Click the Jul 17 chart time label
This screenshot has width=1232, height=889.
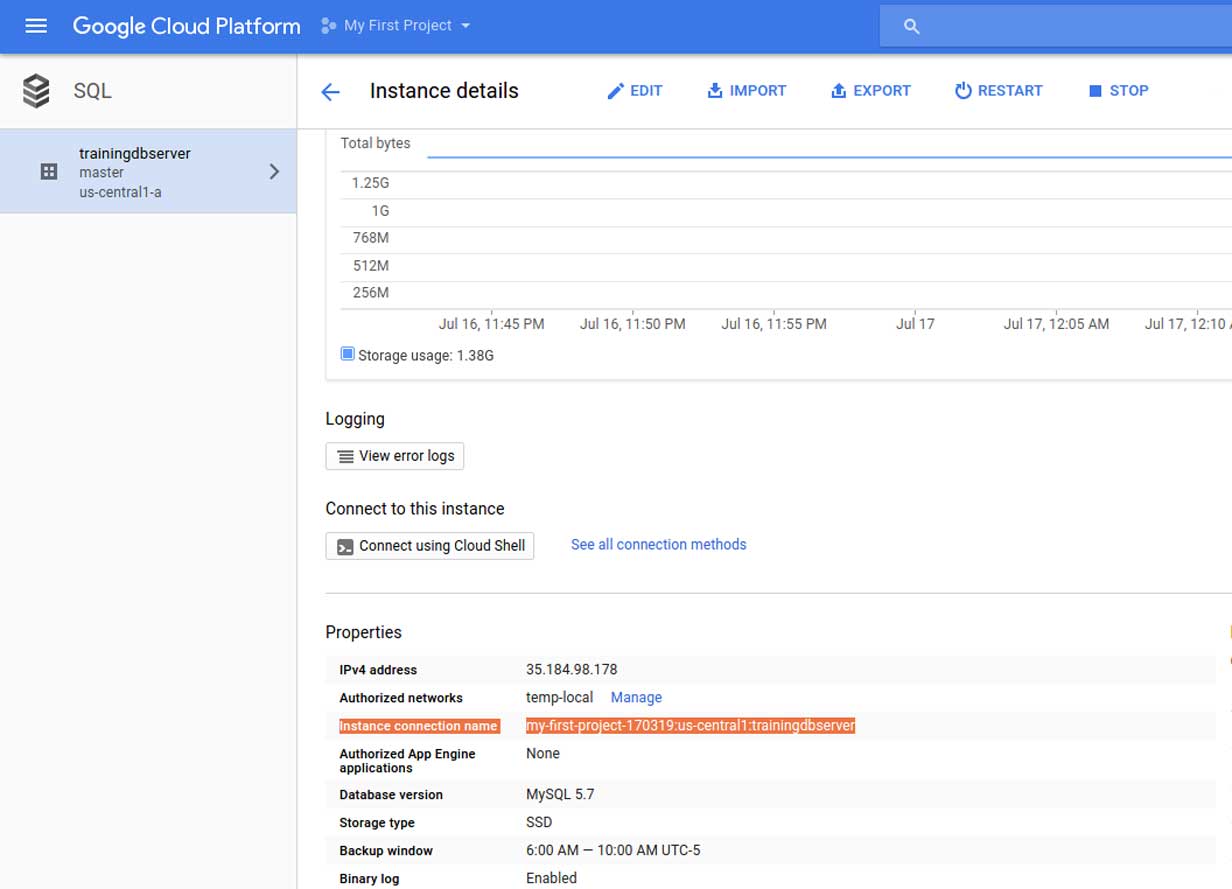pos(915,324)
